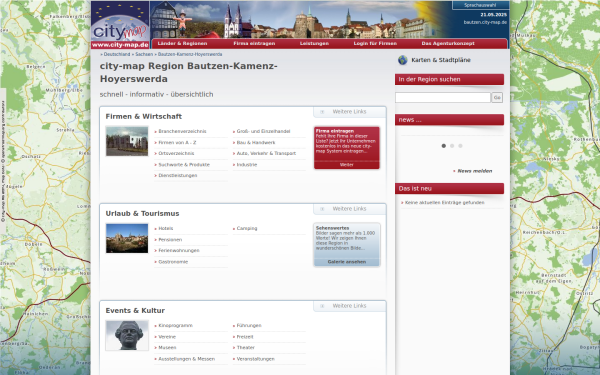Open the Leistungen menu item
The width and height of the screenshot is (600, 375).
[x=314, y=44]
